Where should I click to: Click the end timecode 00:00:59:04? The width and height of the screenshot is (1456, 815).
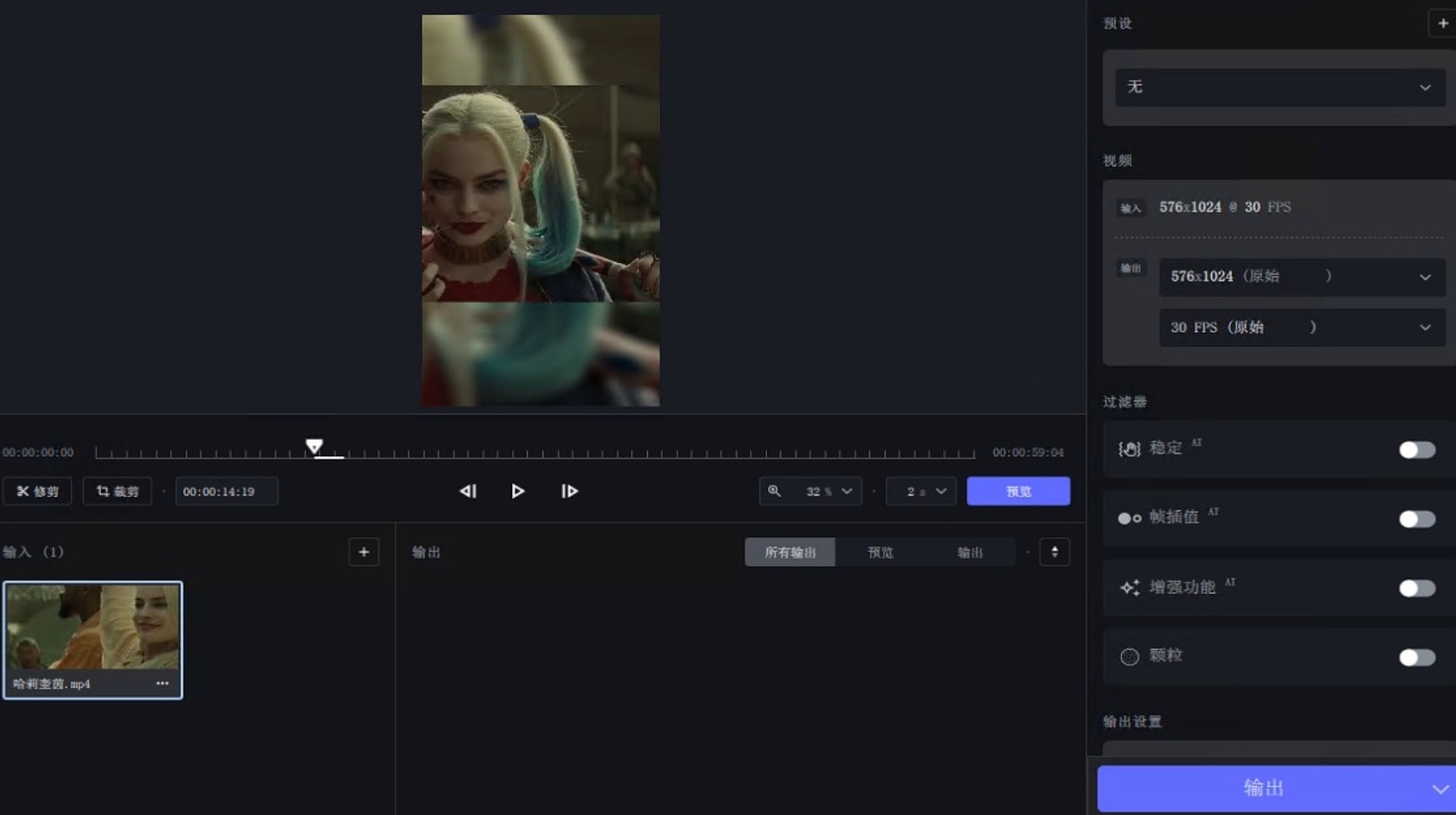tap(1028, 453)
